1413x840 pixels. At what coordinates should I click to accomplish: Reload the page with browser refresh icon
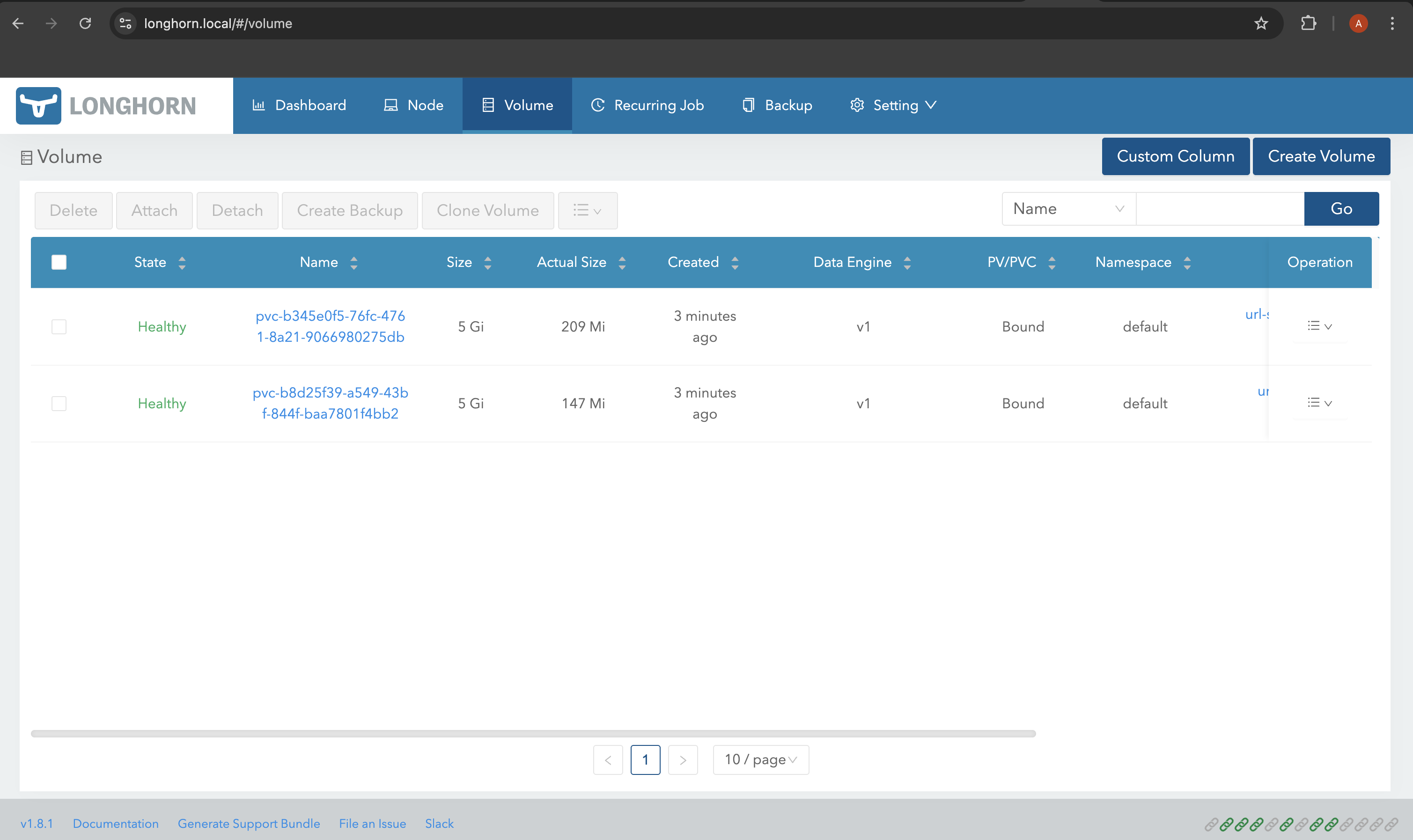point(86,23)
